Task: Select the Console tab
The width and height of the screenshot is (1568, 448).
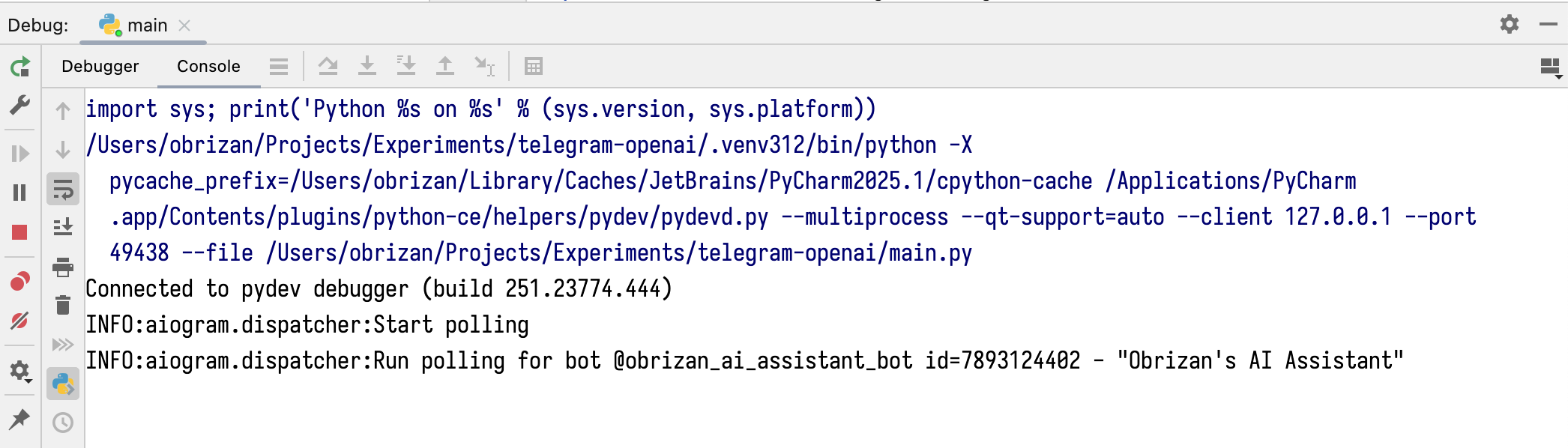Action: click(208, 67)
